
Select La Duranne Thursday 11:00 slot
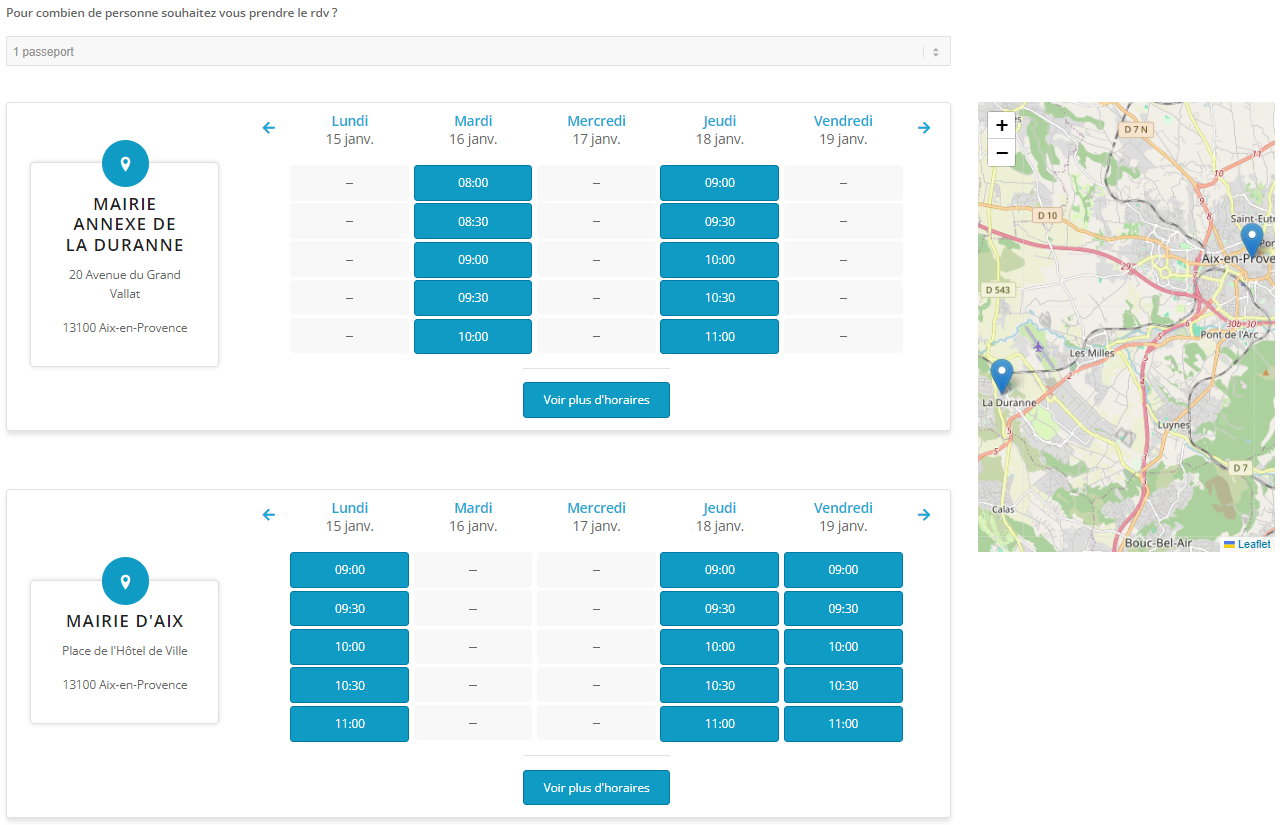click(719, 337)
